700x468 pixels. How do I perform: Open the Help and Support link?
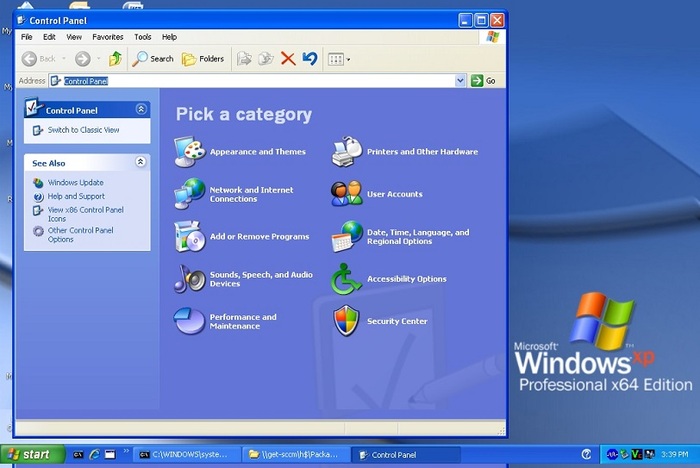[76, 196]
